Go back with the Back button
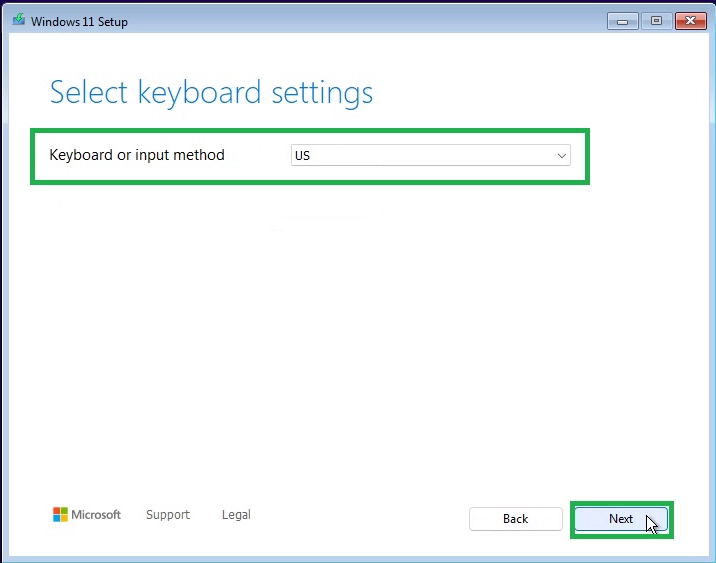The image size is (716, 563). pos(516,519)
